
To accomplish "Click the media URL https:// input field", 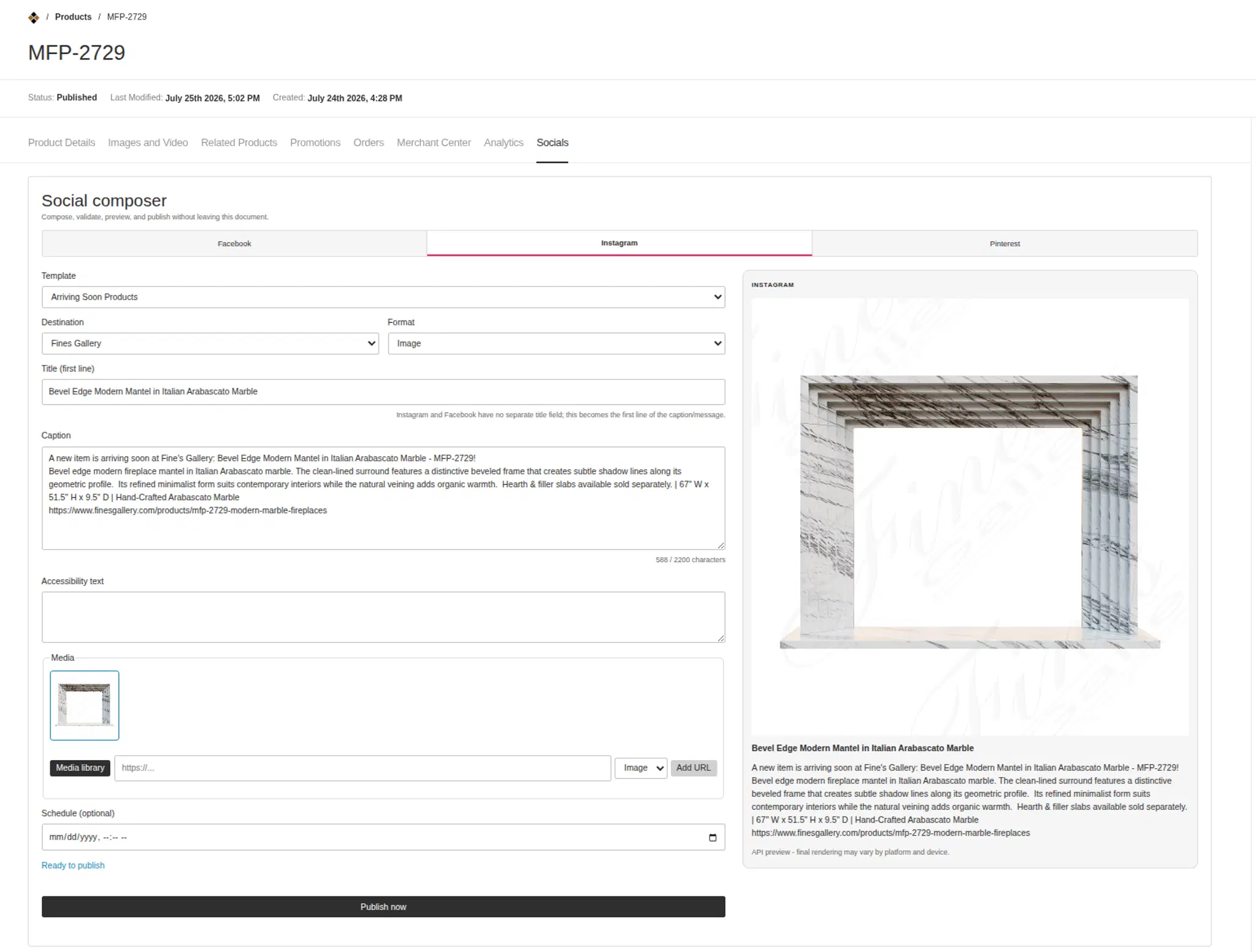I will coord(362,768).
